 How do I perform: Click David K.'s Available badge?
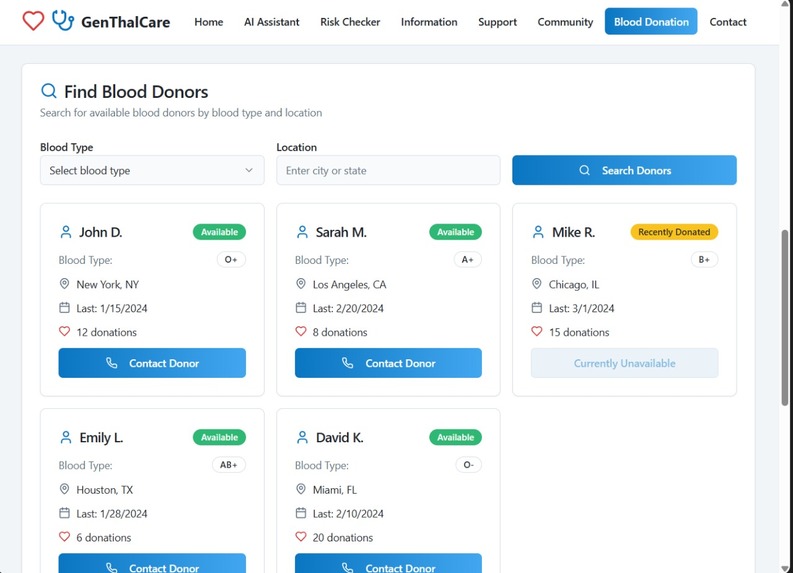[456, 437]
